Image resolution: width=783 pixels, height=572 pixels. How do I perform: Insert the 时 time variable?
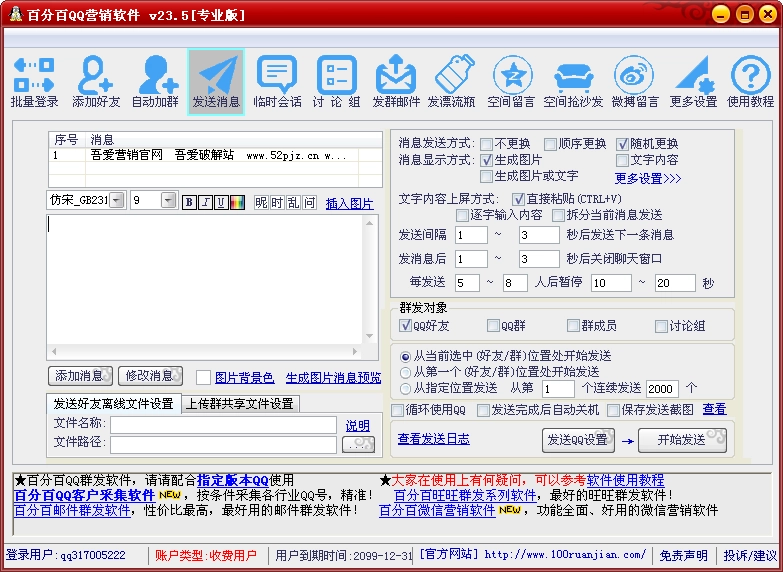pos(277,202)
